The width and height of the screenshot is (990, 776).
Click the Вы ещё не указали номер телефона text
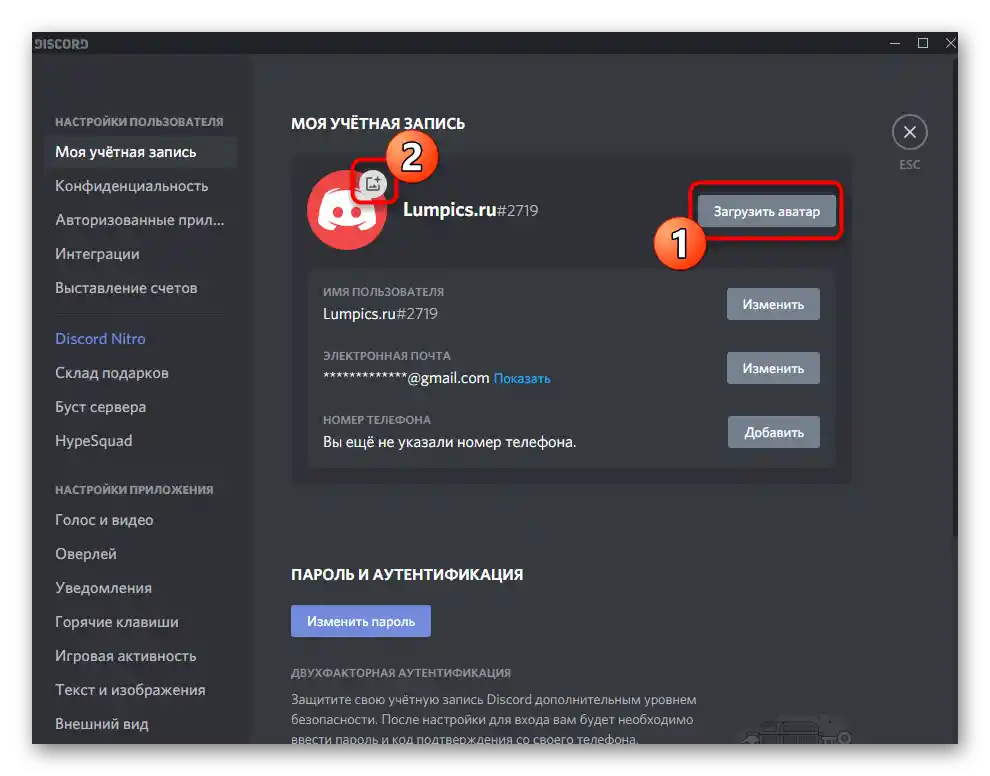click(450, 442)
